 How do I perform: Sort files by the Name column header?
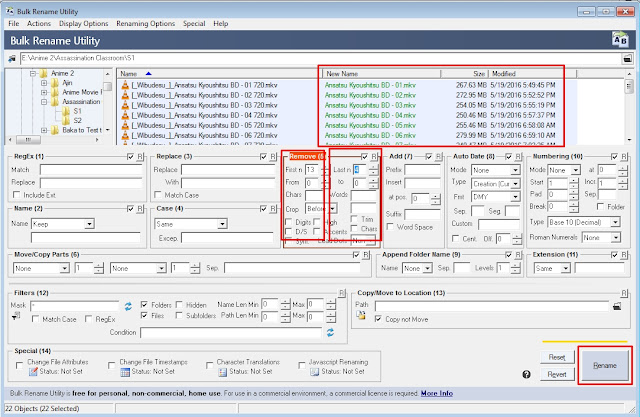218,73
